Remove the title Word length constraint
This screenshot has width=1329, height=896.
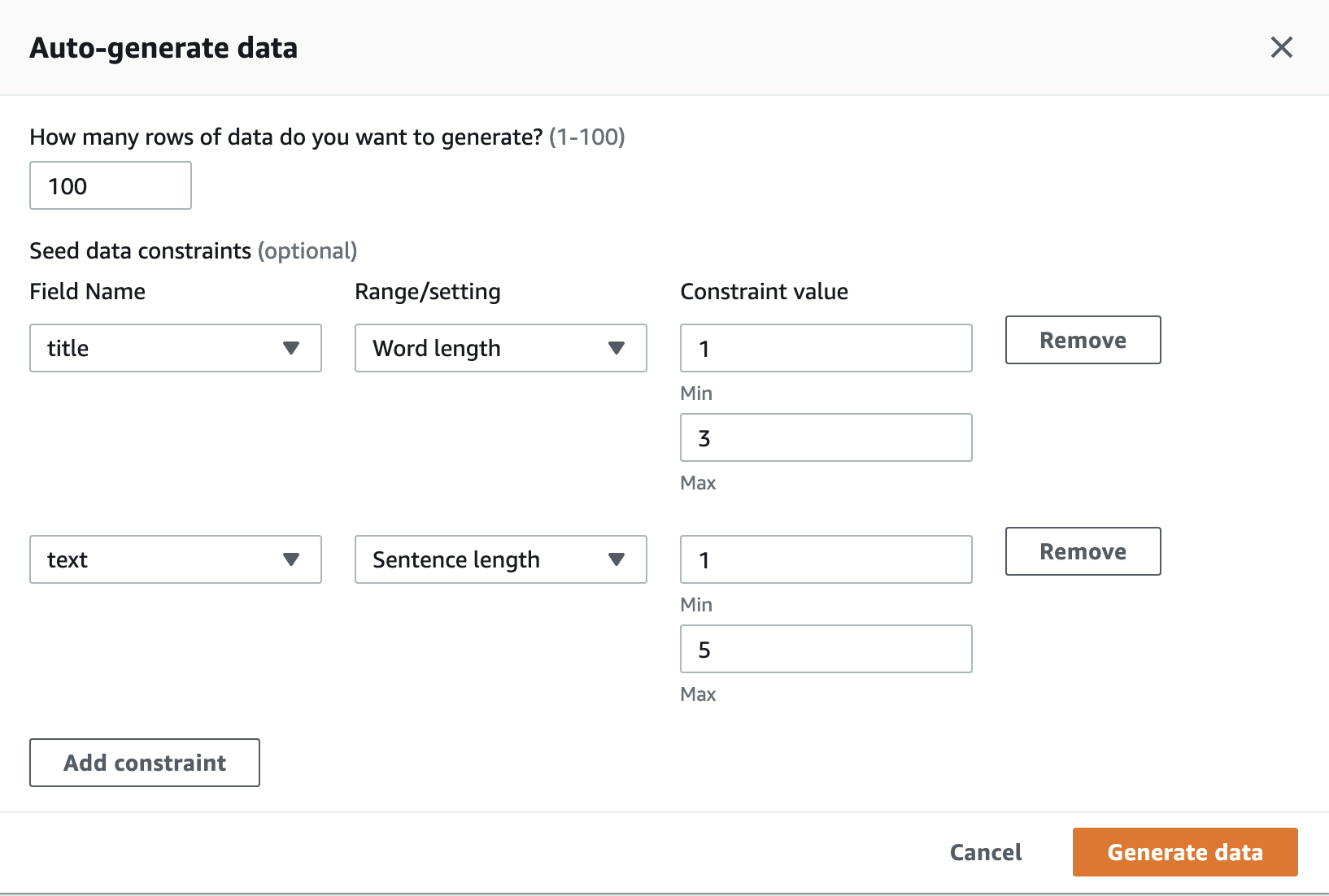[1083, 340]
